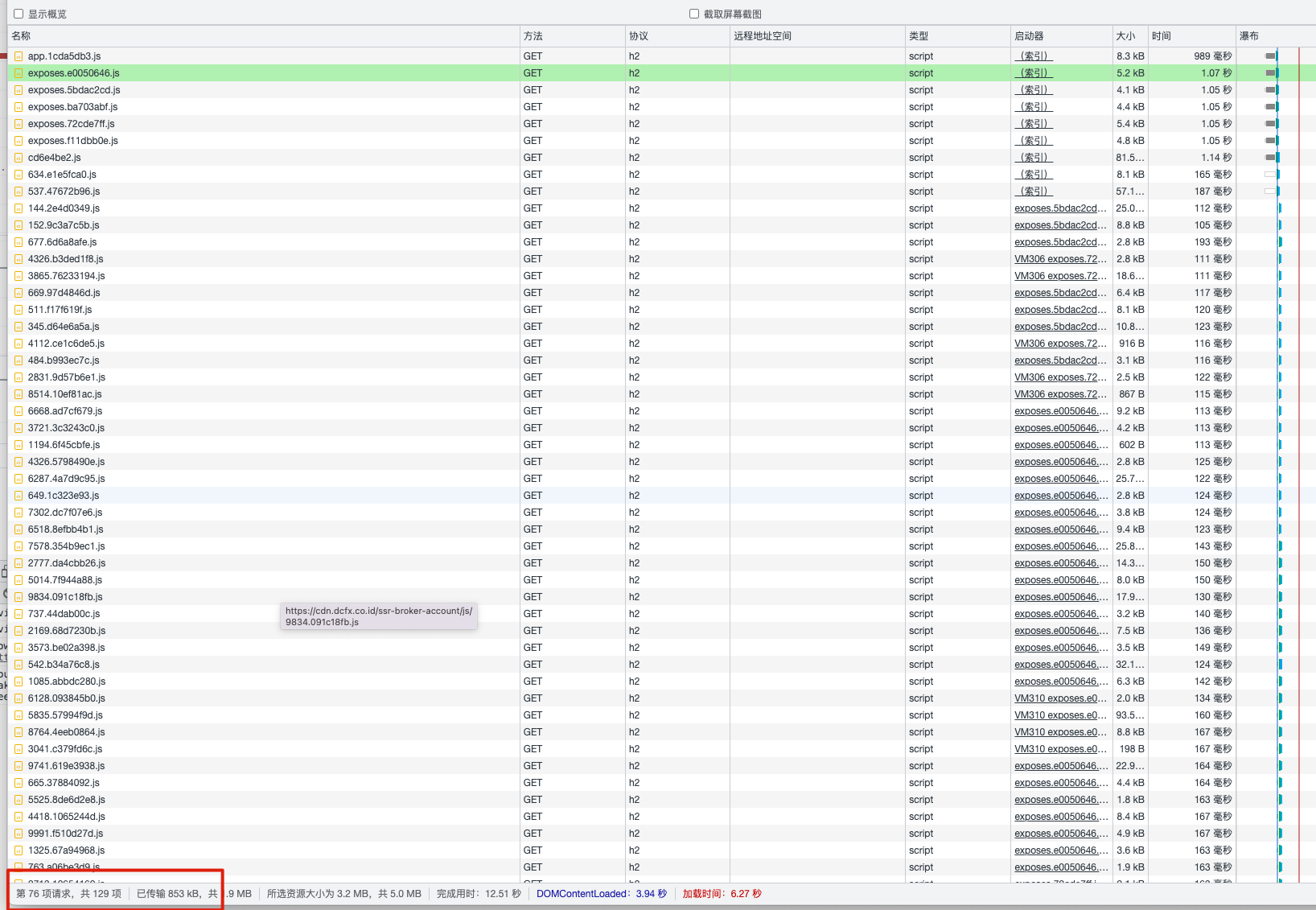
Task: Select request row 5835.57994f9d.js
Action: click(661, 715)
